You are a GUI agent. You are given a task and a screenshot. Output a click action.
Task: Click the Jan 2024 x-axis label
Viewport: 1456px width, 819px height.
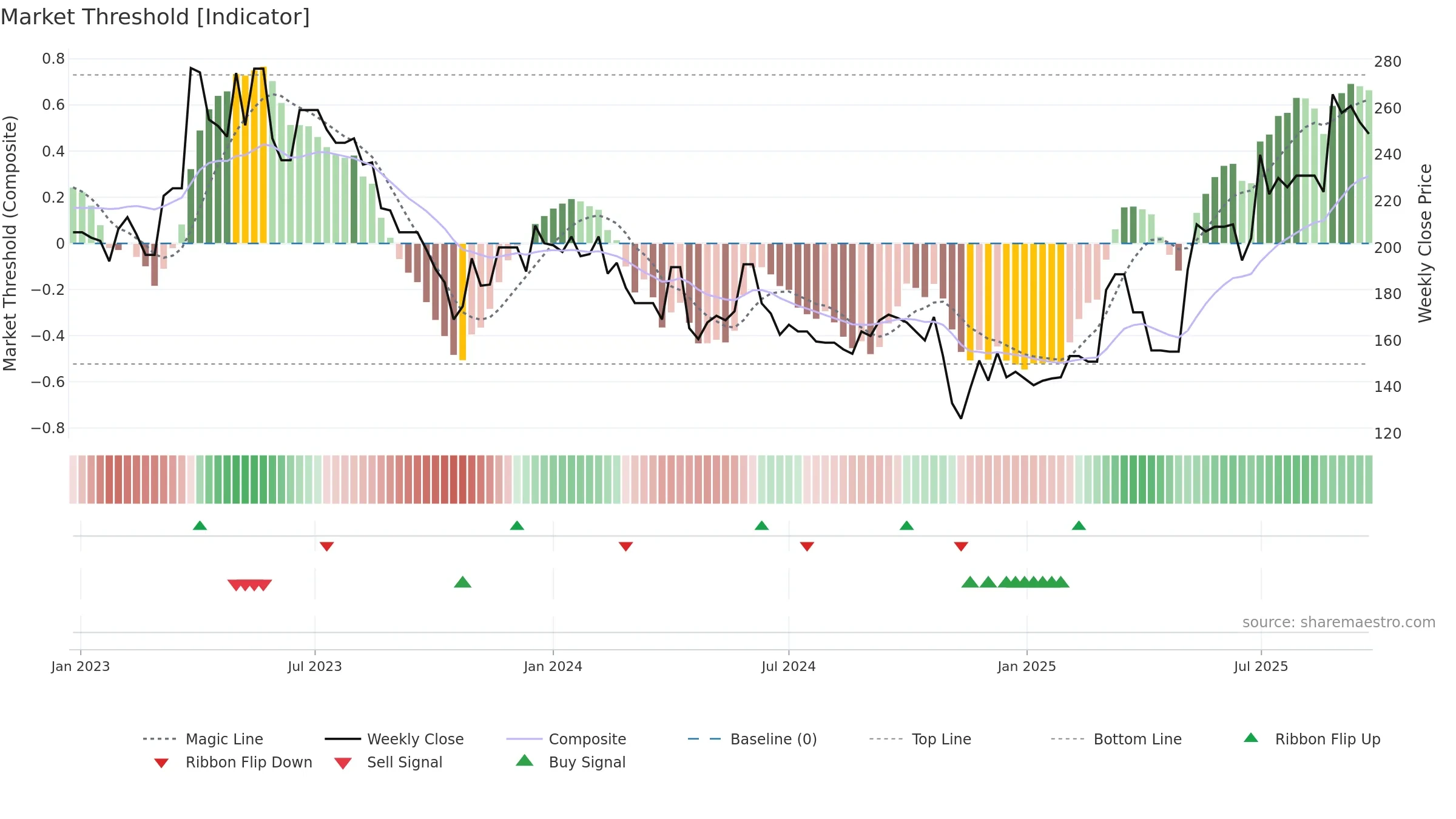click(x=553, y=666)
